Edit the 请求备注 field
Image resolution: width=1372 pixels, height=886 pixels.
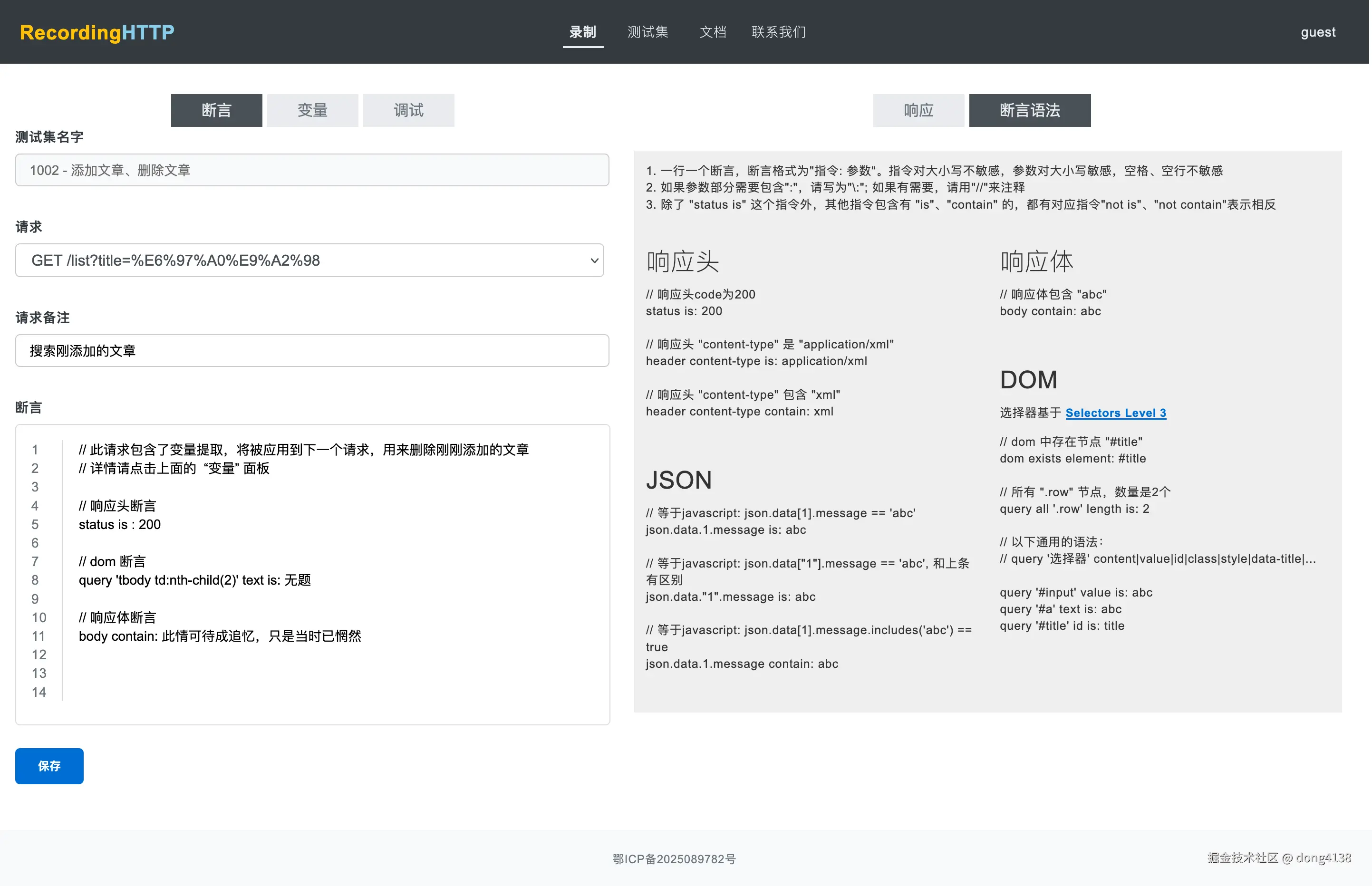(312, 350)
